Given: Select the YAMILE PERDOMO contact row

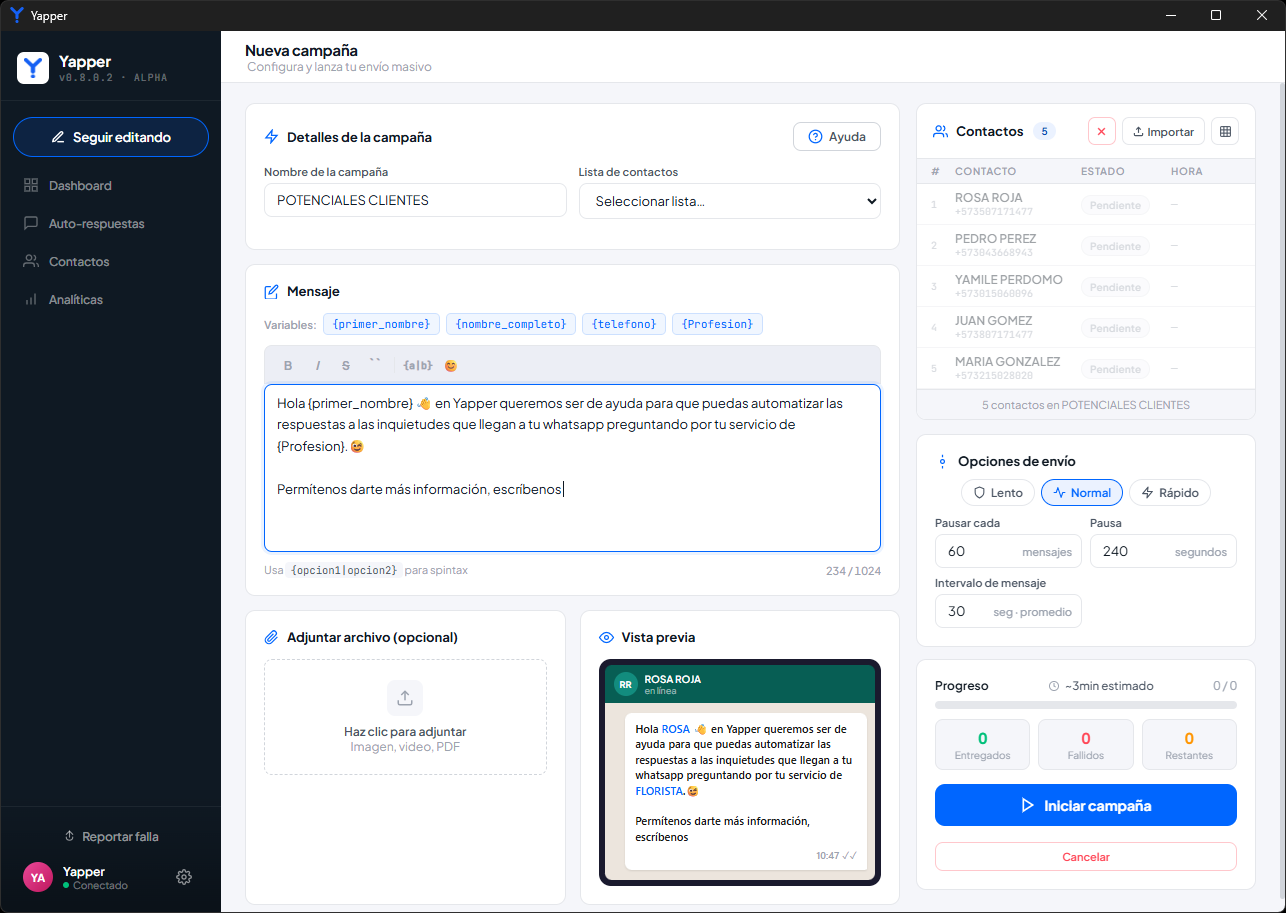Looking at the screenshot, I should coord(1086,286).
